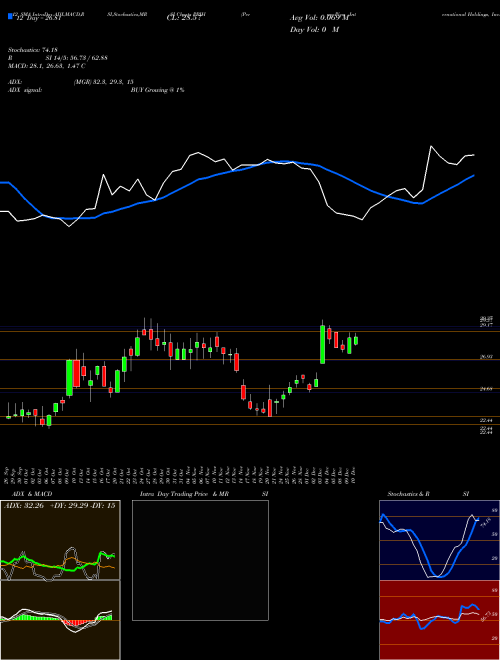The height and width of the screenshot is (660, 500).
Task: Click the MACD histogram mini chart
Action: (60, 620)
